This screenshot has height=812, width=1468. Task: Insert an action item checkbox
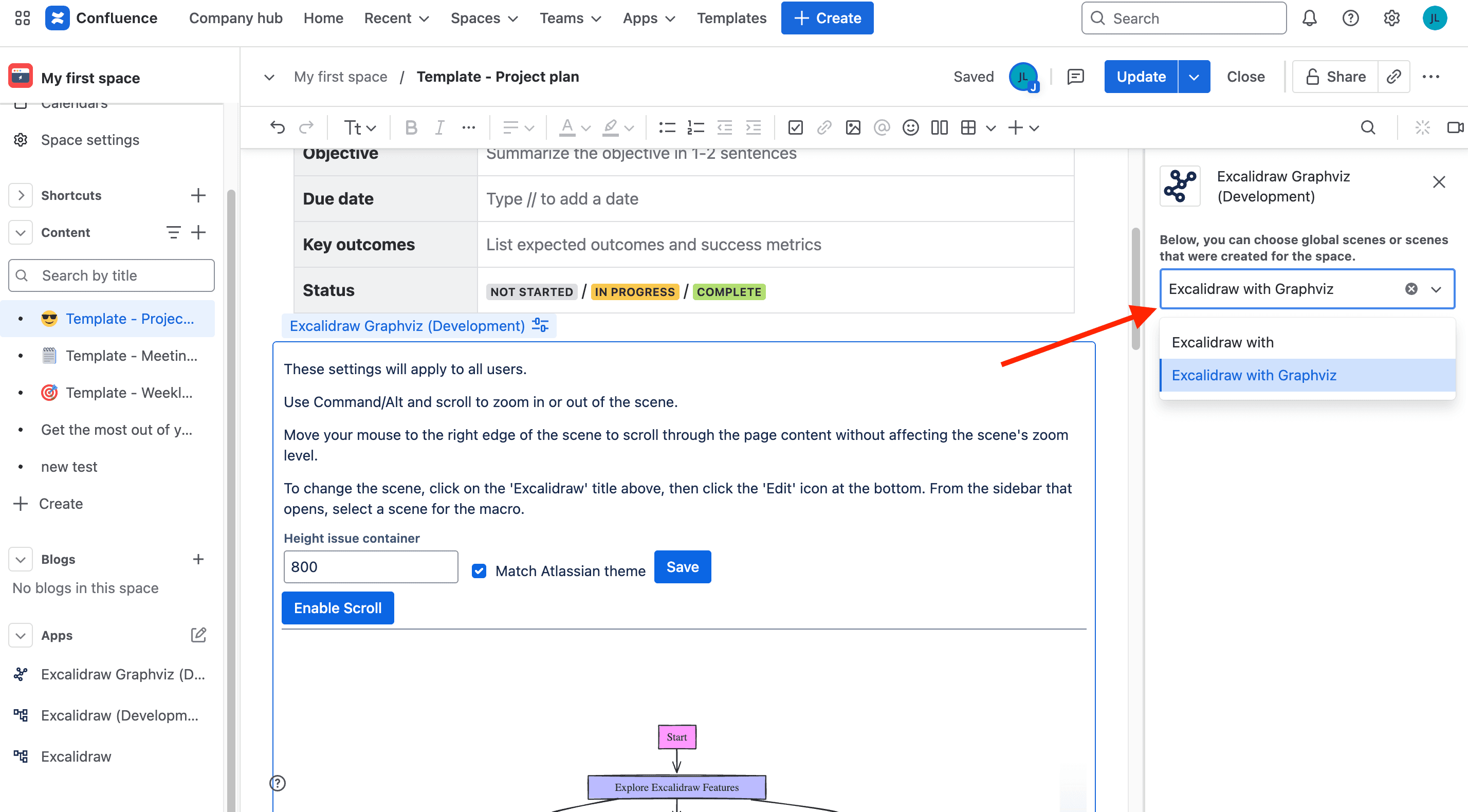[x=795, y=127]
